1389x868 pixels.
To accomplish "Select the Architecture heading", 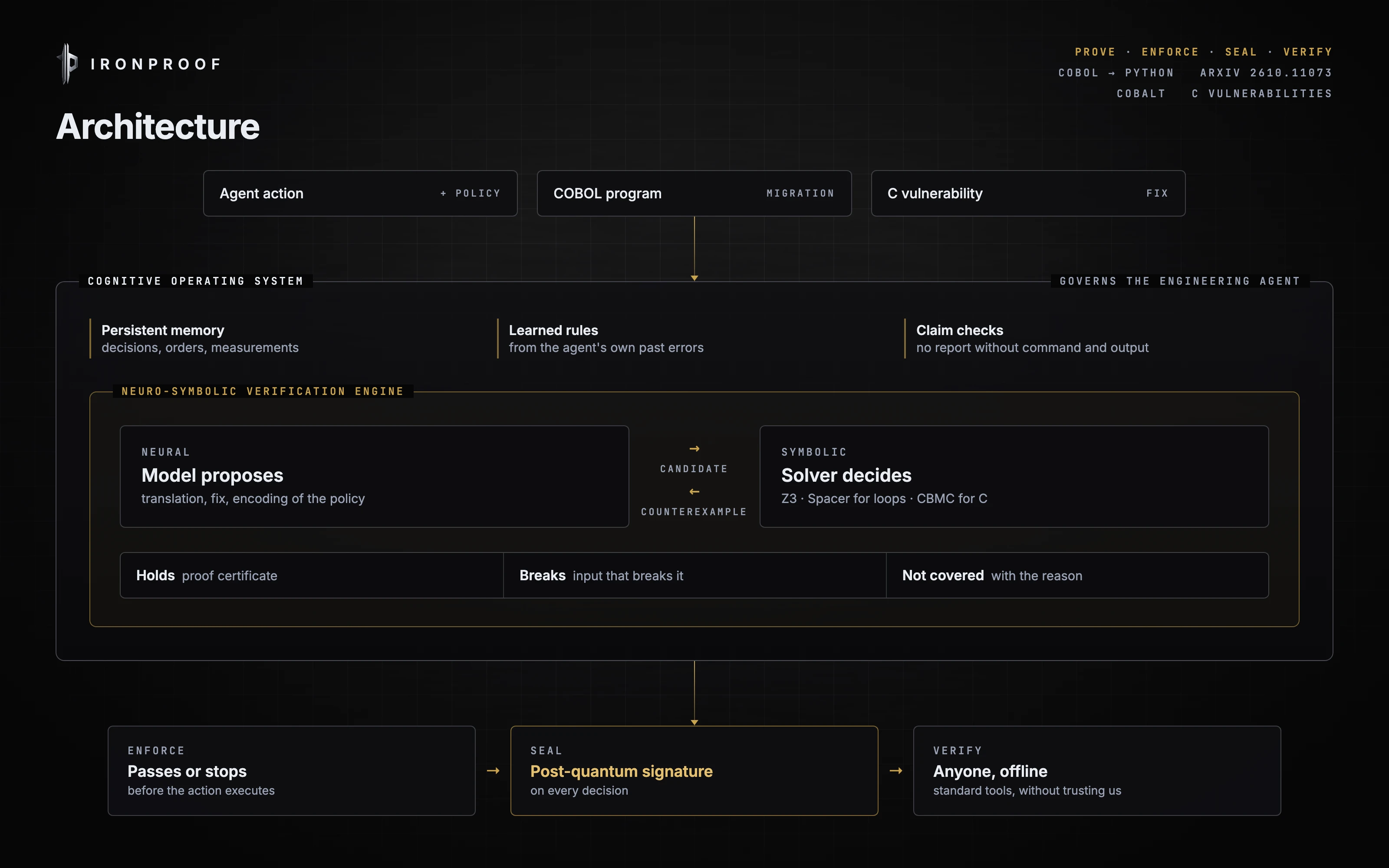I will pos(158,126).
